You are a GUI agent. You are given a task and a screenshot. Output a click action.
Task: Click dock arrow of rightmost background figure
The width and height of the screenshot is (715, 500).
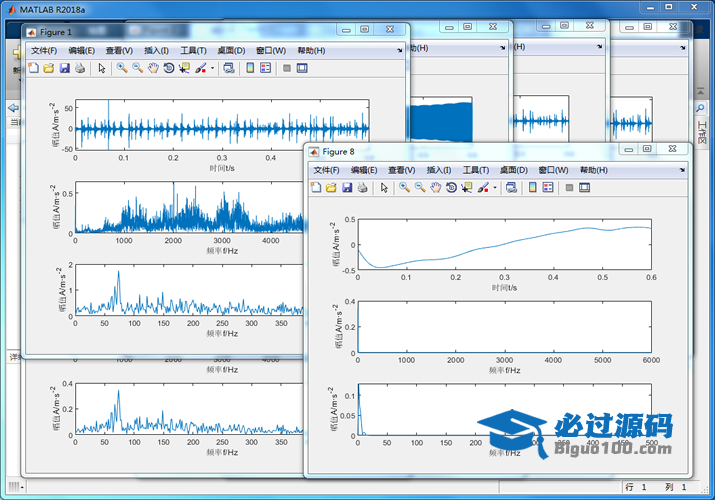[683, 48]
